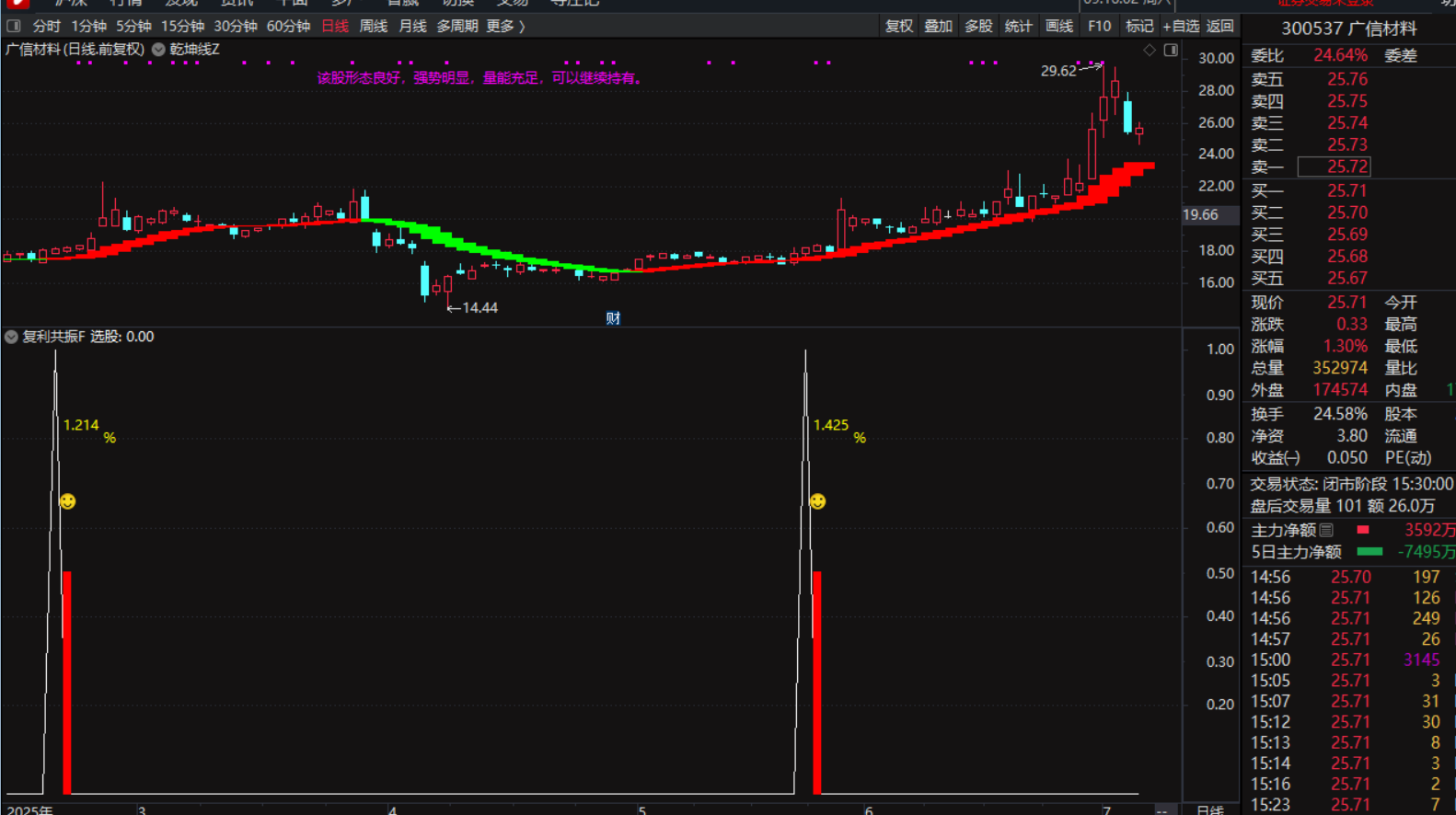This screenshot has width=1456, height=815.
Task: Click the first yellow smiley signal icon
Action: click(67, 501)
